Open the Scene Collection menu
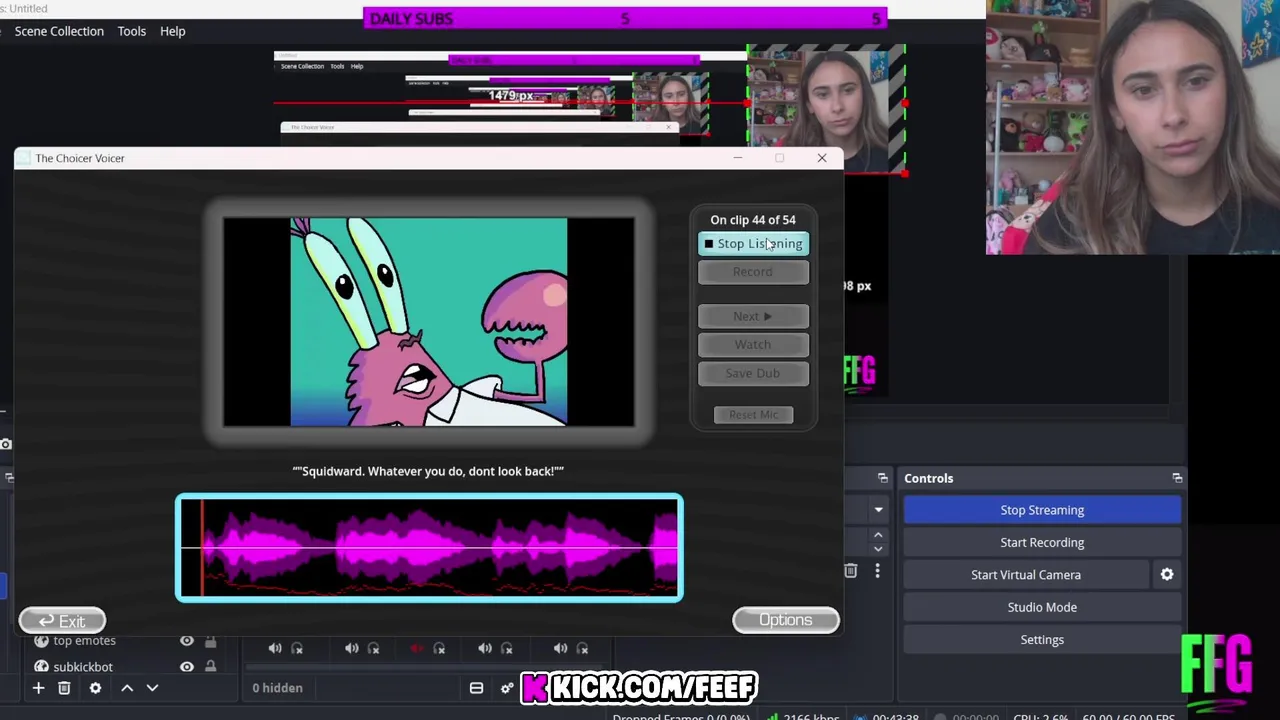Screen dimensions: 1280x720 59,31
